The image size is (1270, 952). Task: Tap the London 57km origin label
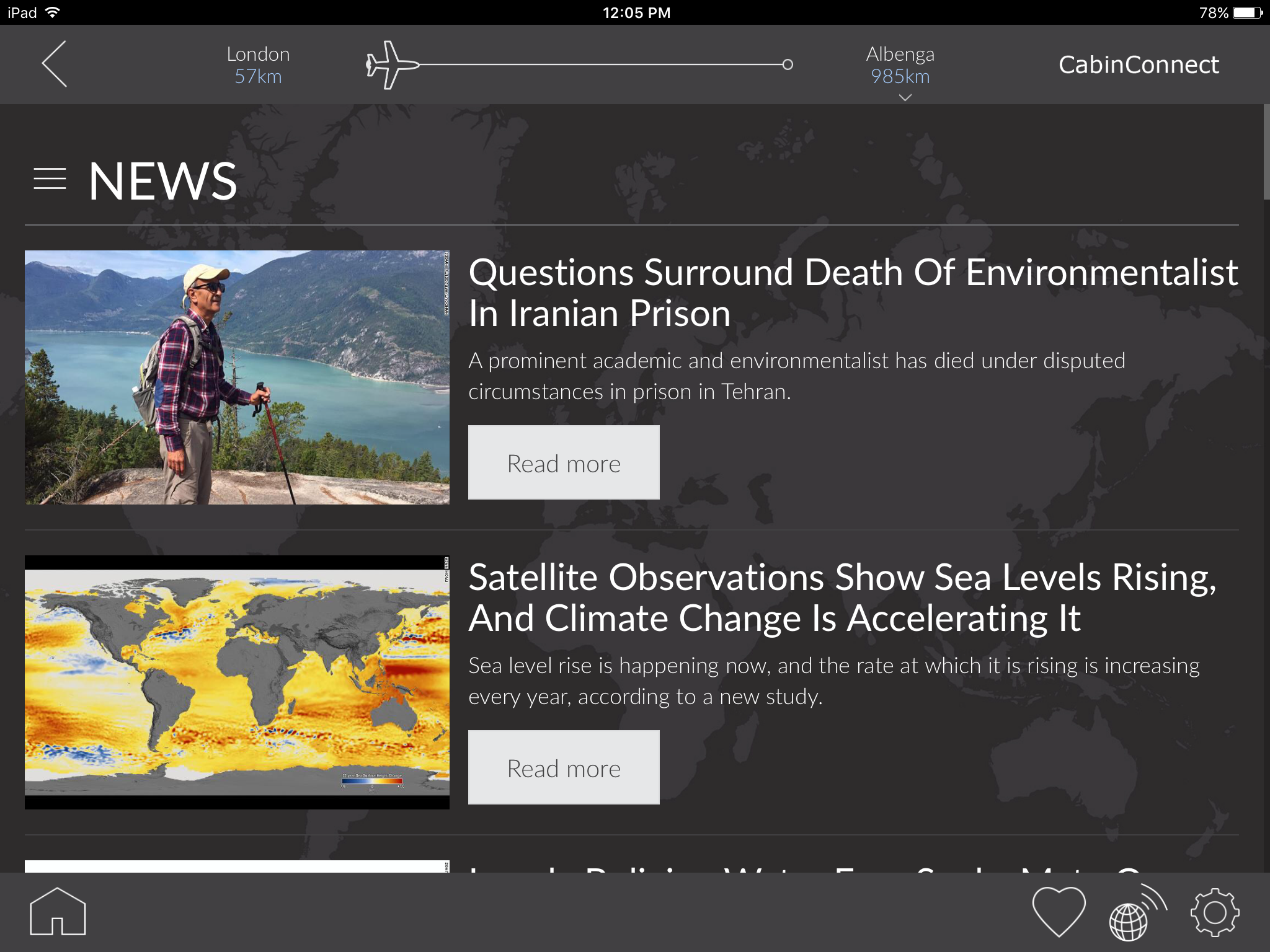(x=258, y=65)
